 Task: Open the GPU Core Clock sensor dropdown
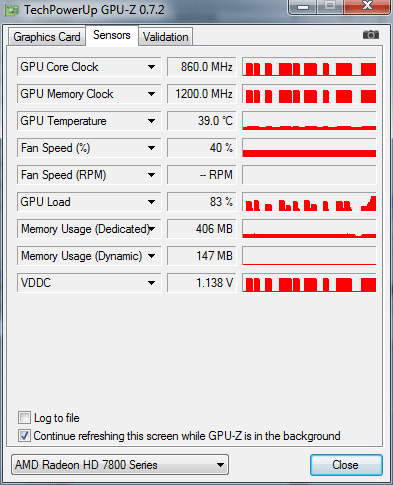click(151, 67)
